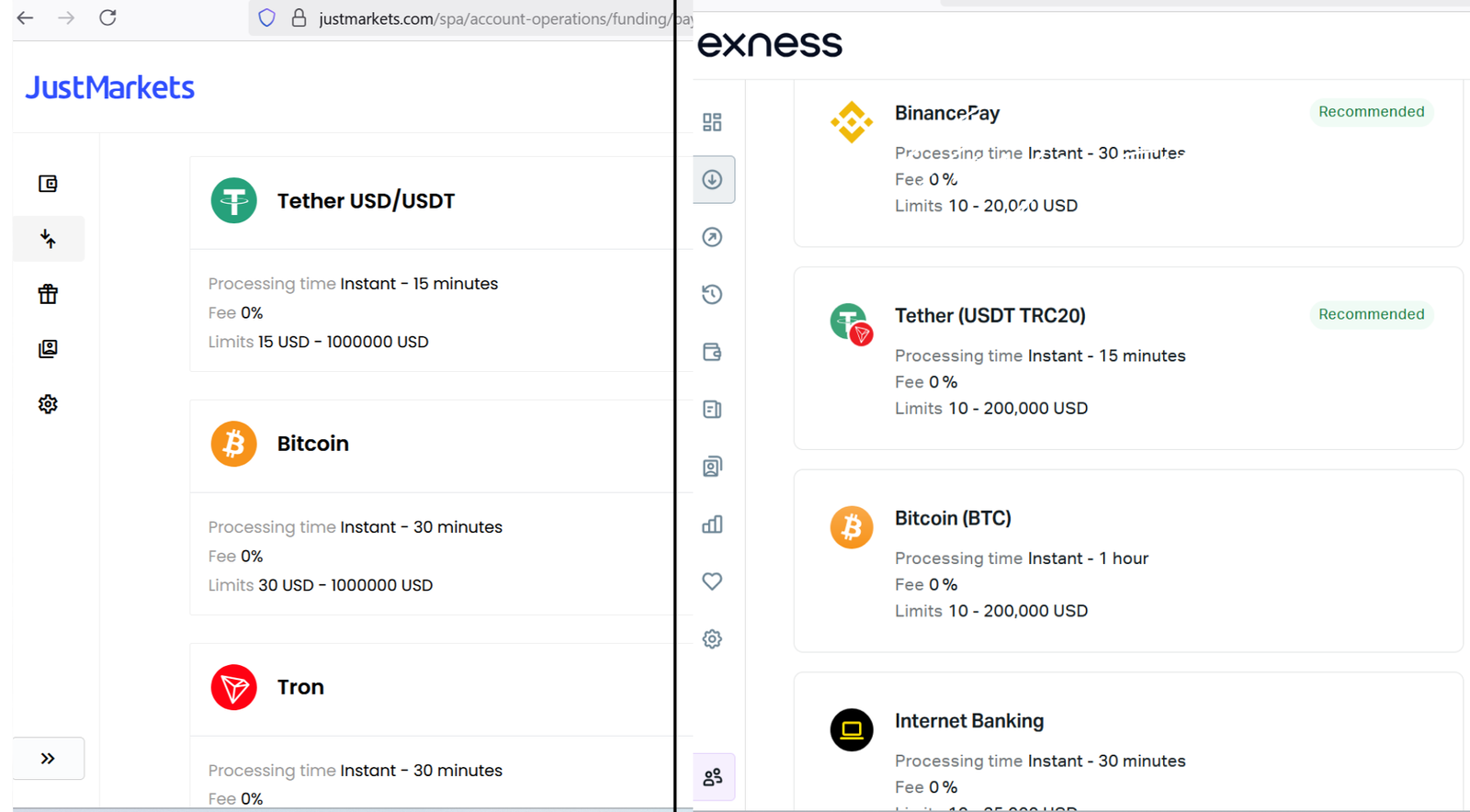1470x812 pixels.
Task: Select Tether (USDT TRC20) deposit method
Action: 1128,358
